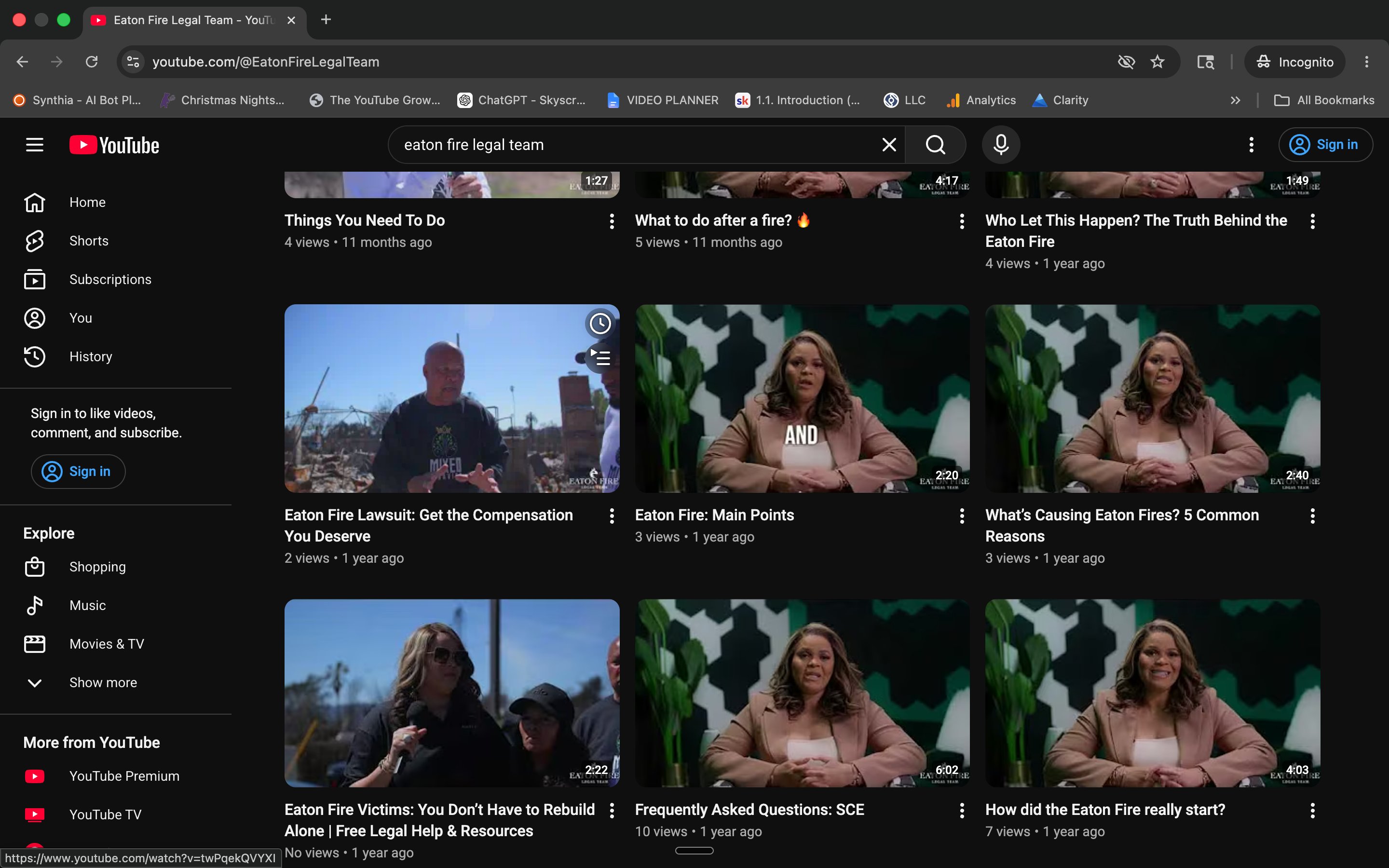Play the Eaton Fire Victims video thumbnail
The height and width of the screenshot is (868, 1389).
[x=452, y=693]
